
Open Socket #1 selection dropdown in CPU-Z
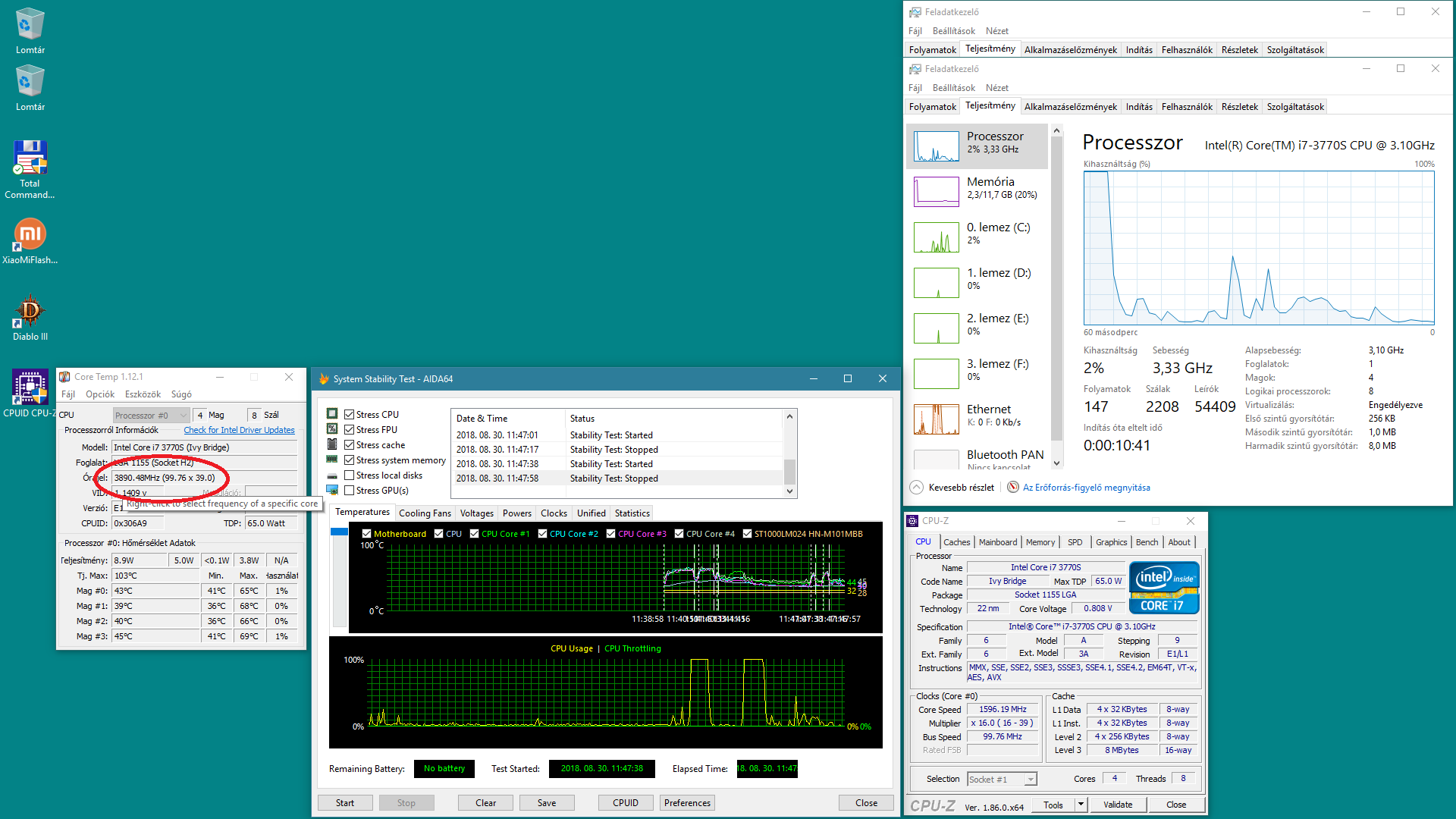[x=1002, y=780]
